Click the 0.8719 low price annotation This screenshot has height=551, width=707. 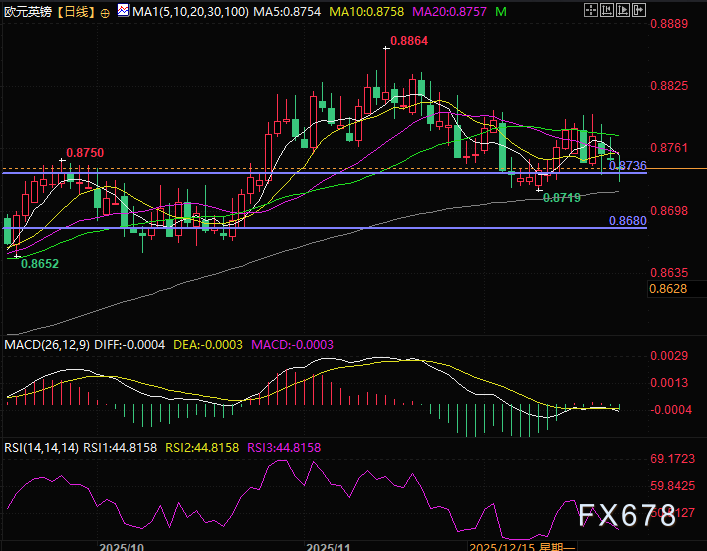pyautogui.click(x=561, y=198)
